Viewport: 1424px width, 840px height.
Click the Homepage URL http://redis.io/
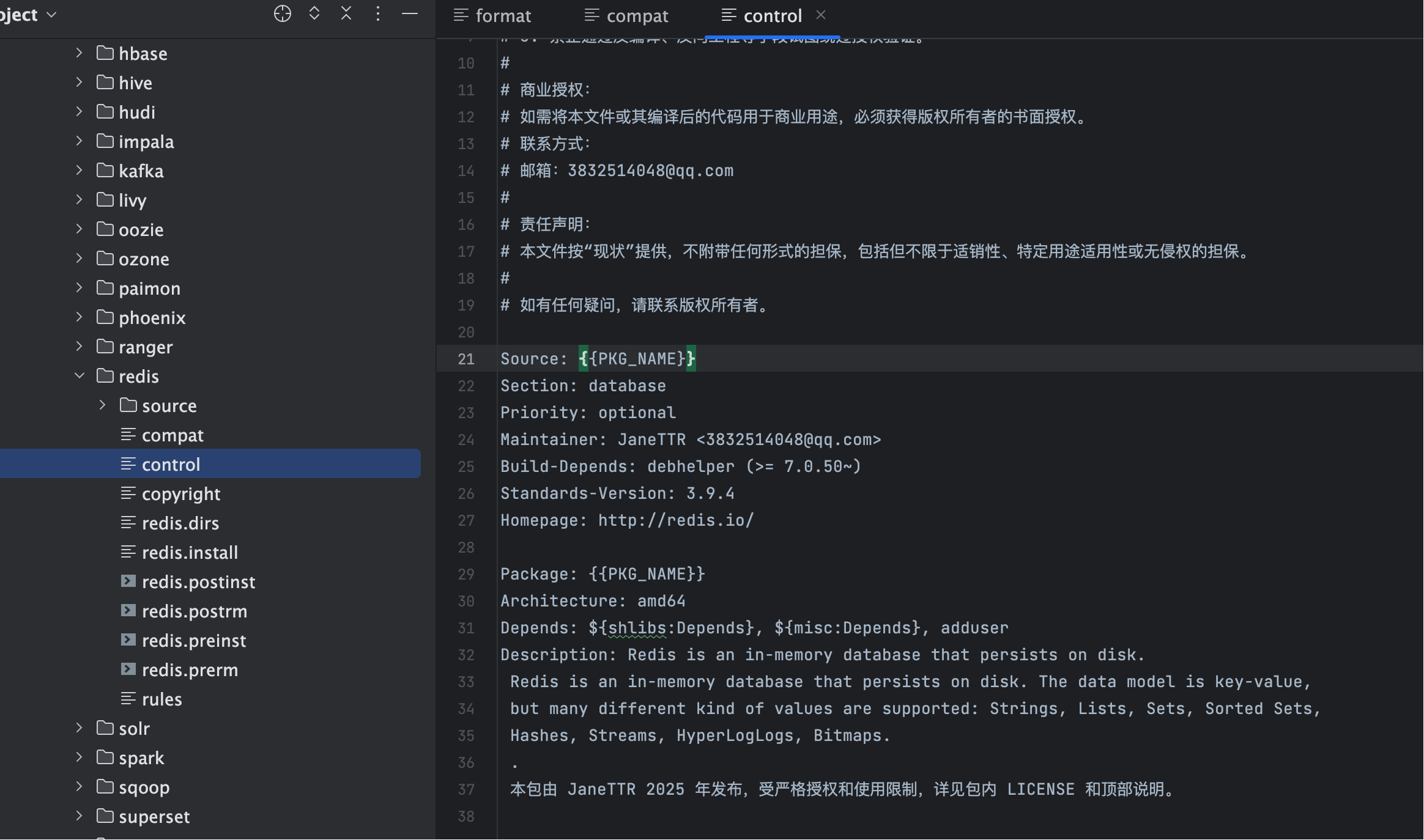pos(676,520)
